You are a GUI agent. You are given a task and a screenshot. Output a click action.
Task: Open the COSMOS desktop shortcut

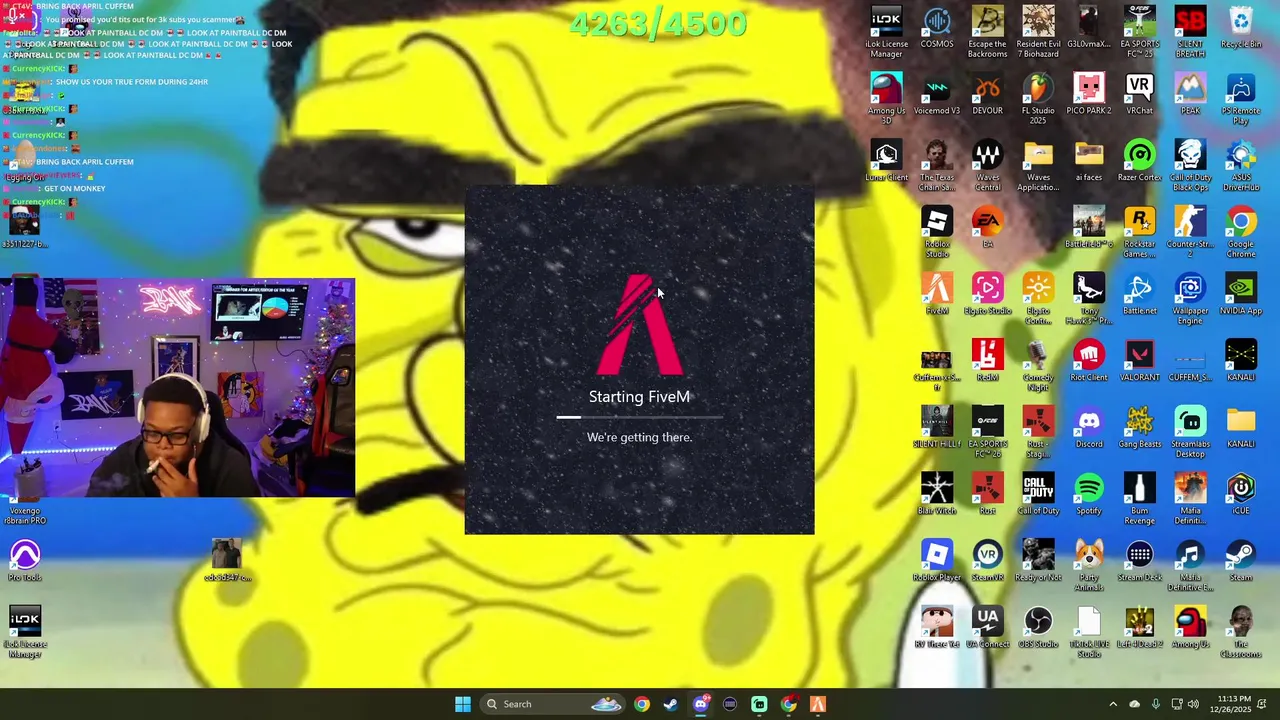pyautogui.click(x=937, y=28)
